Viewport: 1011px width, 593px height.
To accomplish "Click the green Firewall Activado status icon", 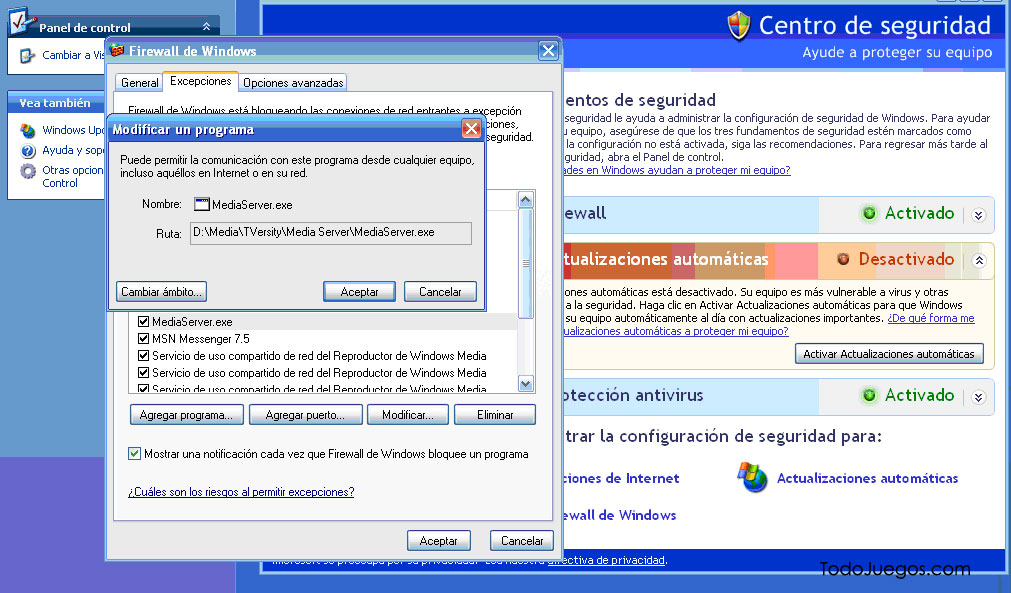I will point(869,213).
